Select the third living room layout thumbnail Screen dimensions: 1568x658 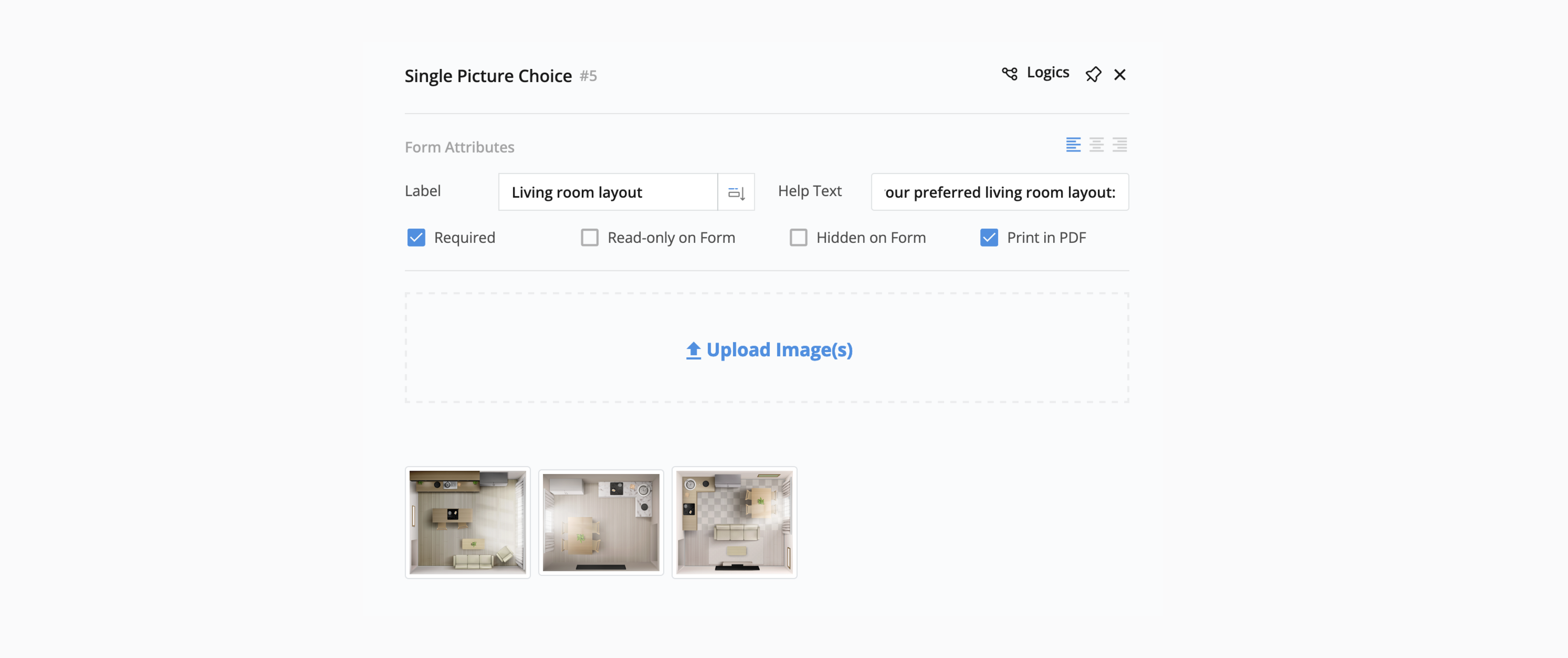(x=734, y=522)
